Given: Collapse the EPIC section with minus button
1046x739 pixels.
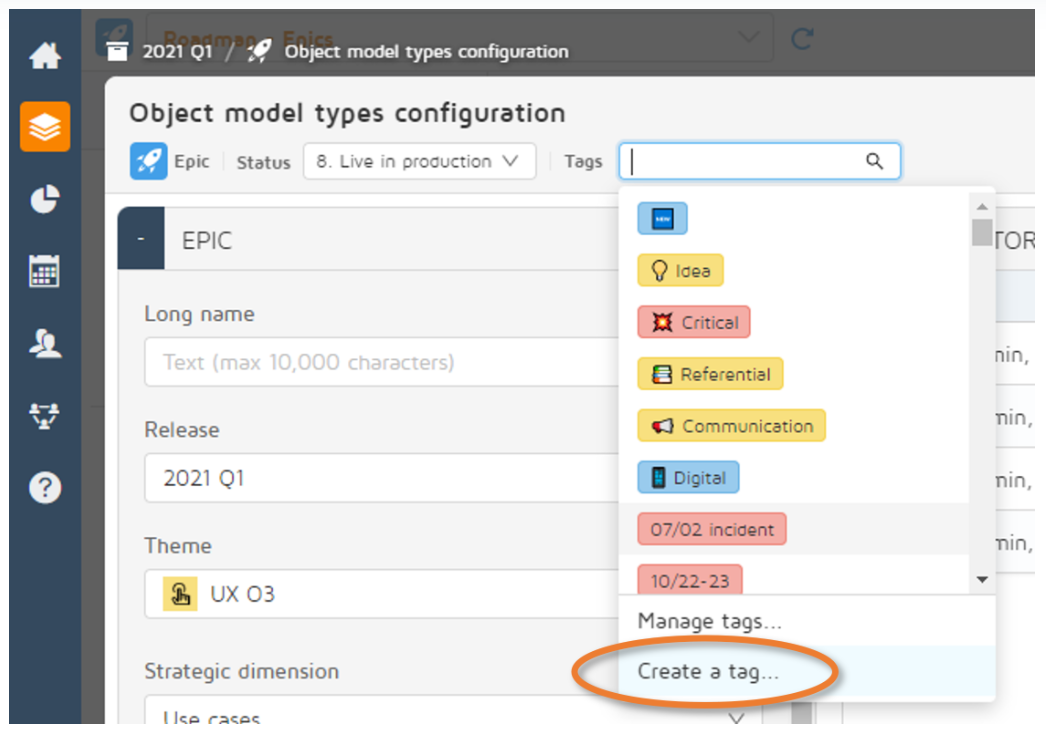Looking at the screenshot, I should pyautogui.click(x=141, y=241).
